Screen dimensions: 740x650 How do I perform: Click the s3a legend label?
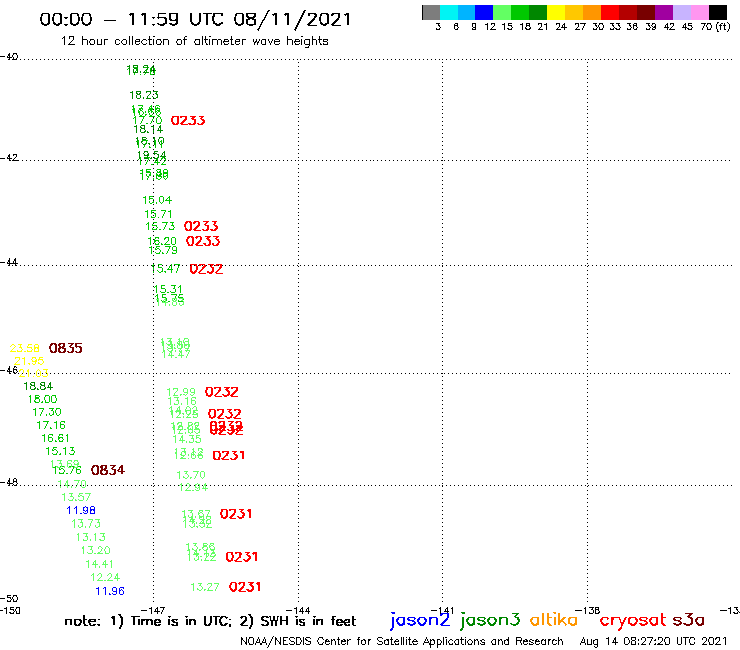[689, 620]
